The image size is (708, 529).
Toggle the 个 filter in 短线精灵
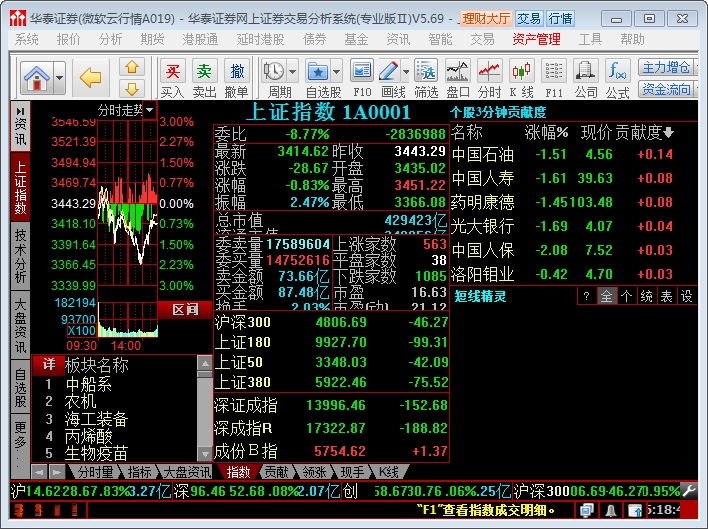click(626, 297)
